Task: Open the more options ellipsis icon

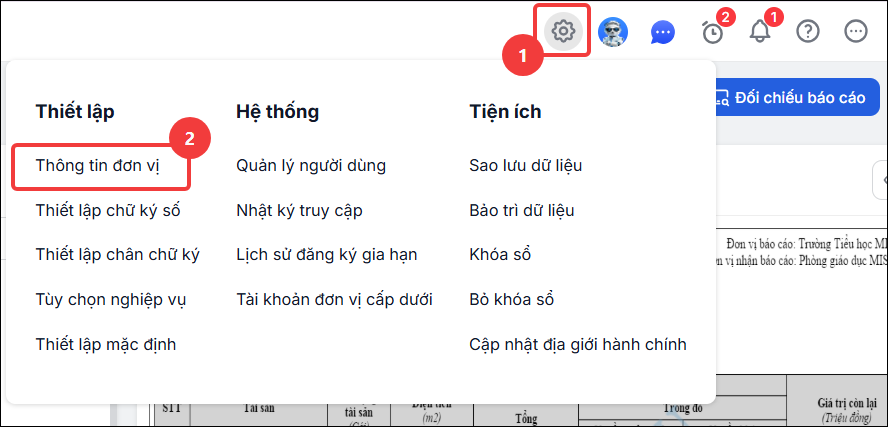Action: (x=856, y=32)
